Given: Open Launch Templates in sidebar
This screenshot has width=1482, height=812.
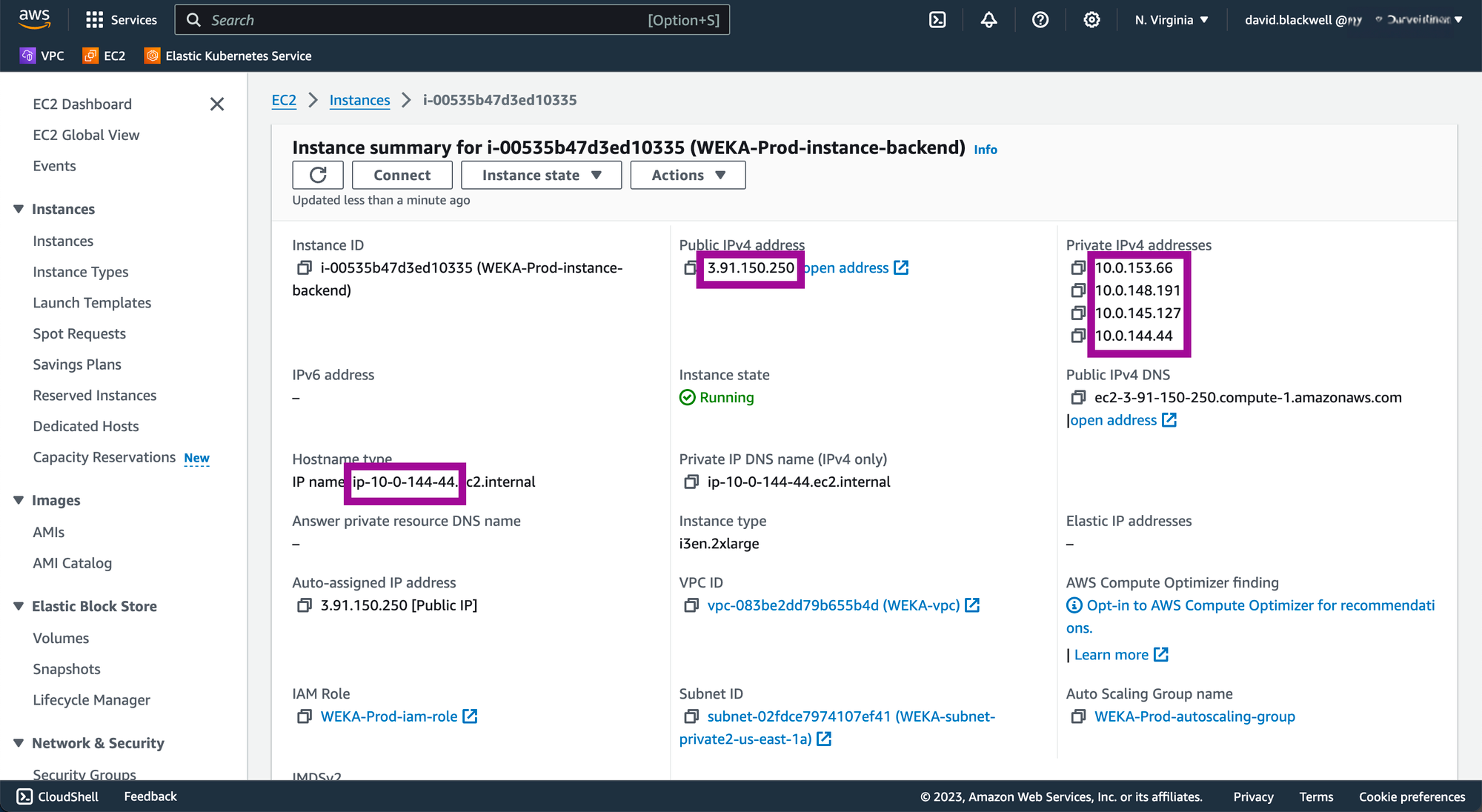Looking at the screenshot, I should click(x=92, y=303).
